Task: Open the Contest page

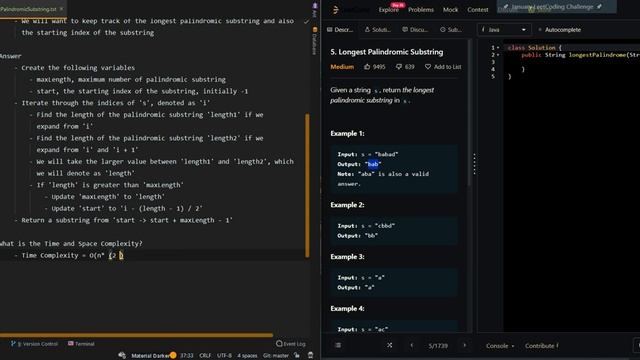Action: coord(478,9)
